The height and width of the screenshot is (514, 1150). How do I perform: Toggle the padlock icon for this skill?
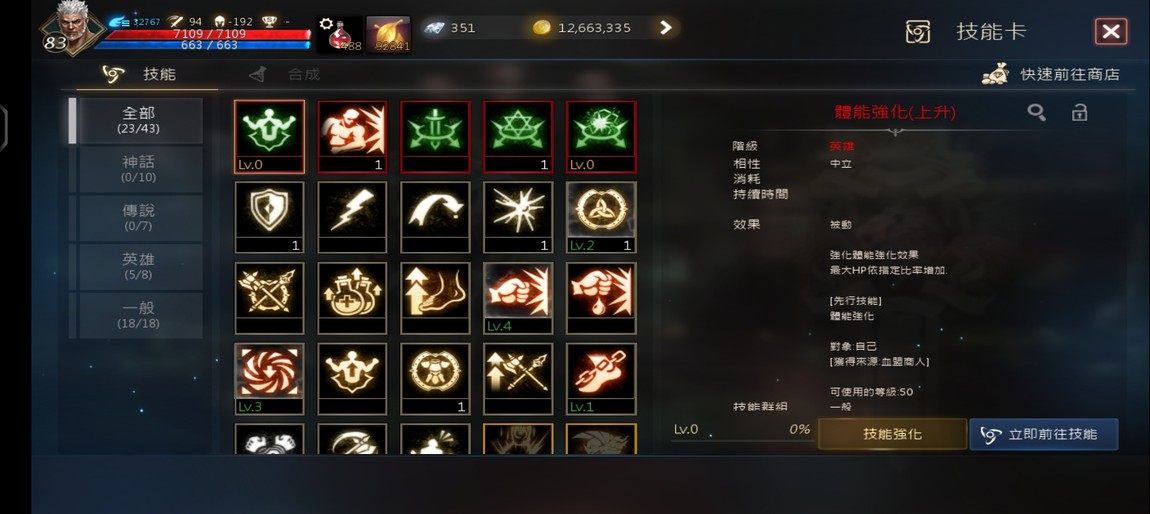(x=1079, y=112)
